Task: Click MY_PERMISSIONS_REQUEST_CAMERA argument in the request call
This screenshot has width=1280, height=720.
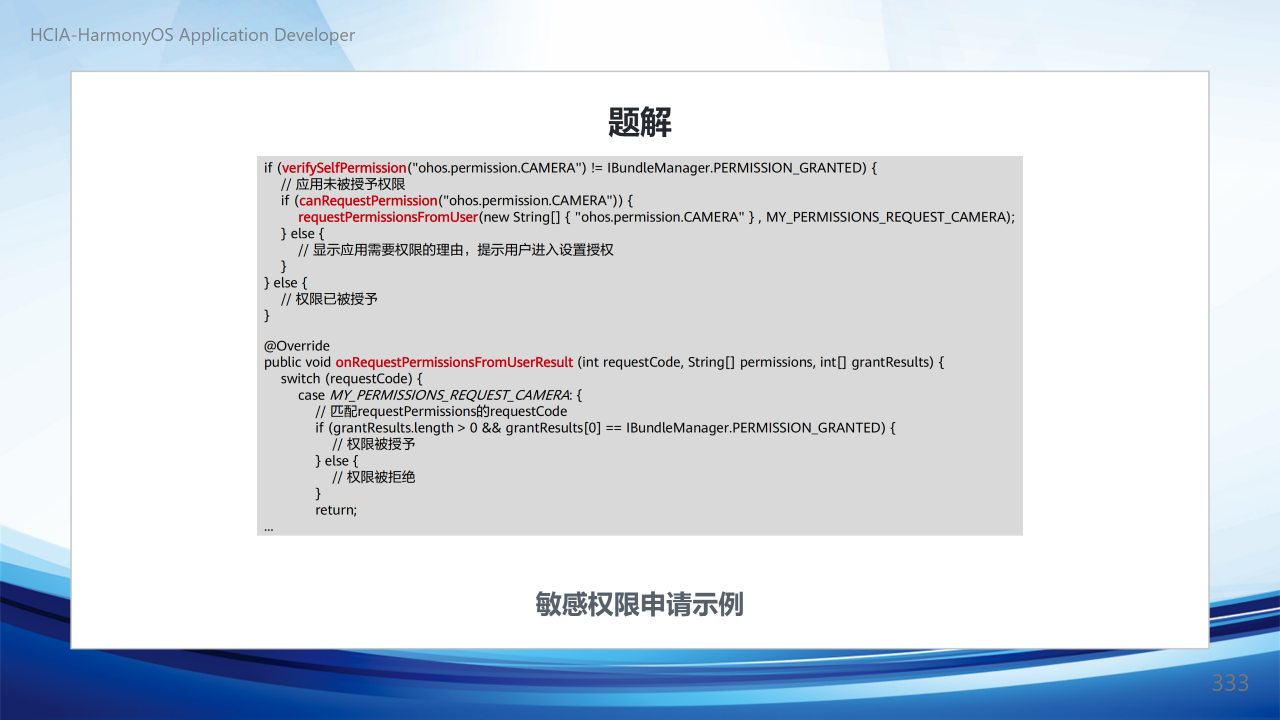Action: point(886,216)
